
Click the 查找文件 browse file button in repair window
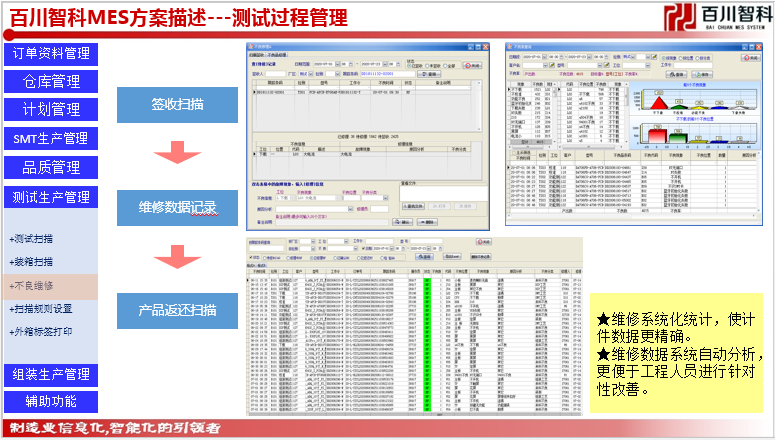point(413,206)
